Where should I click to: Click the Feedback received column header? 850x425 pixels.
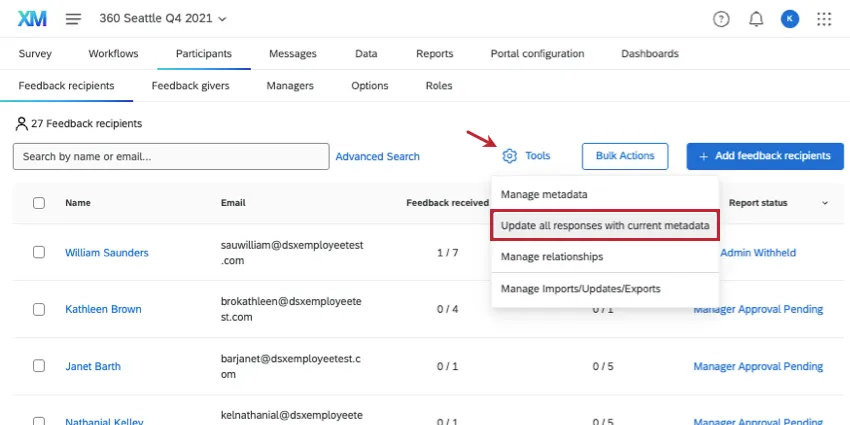click(447, 203)
